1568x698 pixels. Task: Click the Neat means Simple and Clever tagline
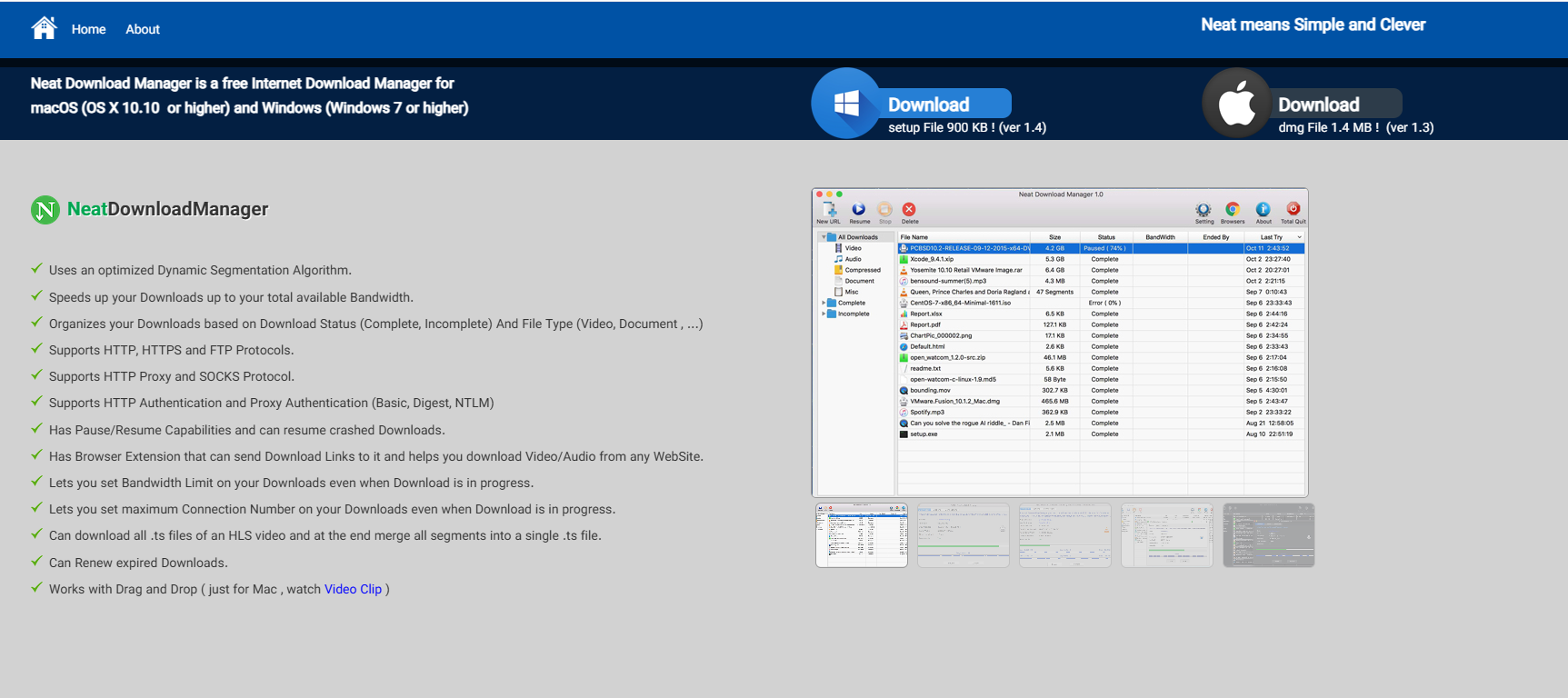1313,25
